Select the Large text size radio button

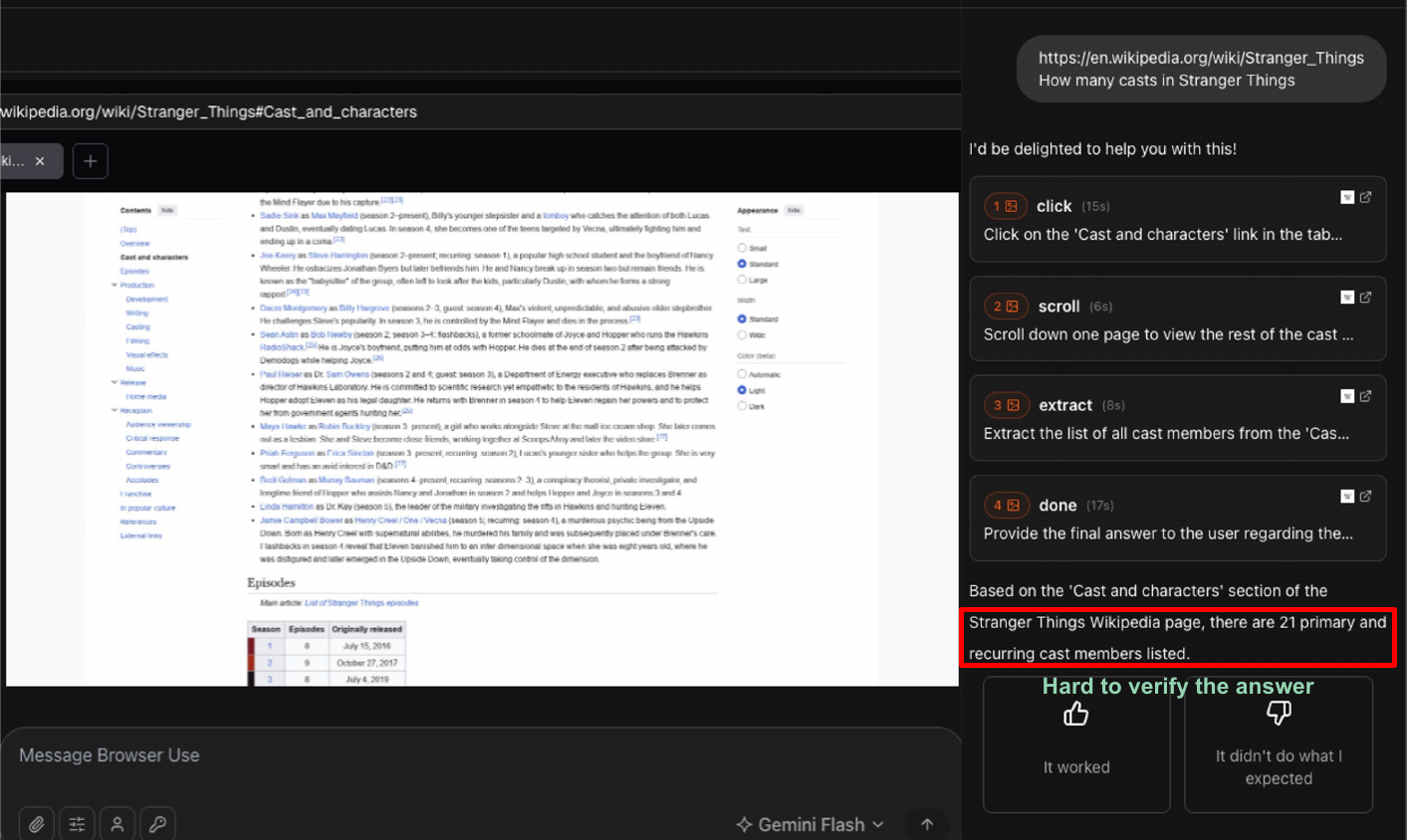(x=742, y=281)
